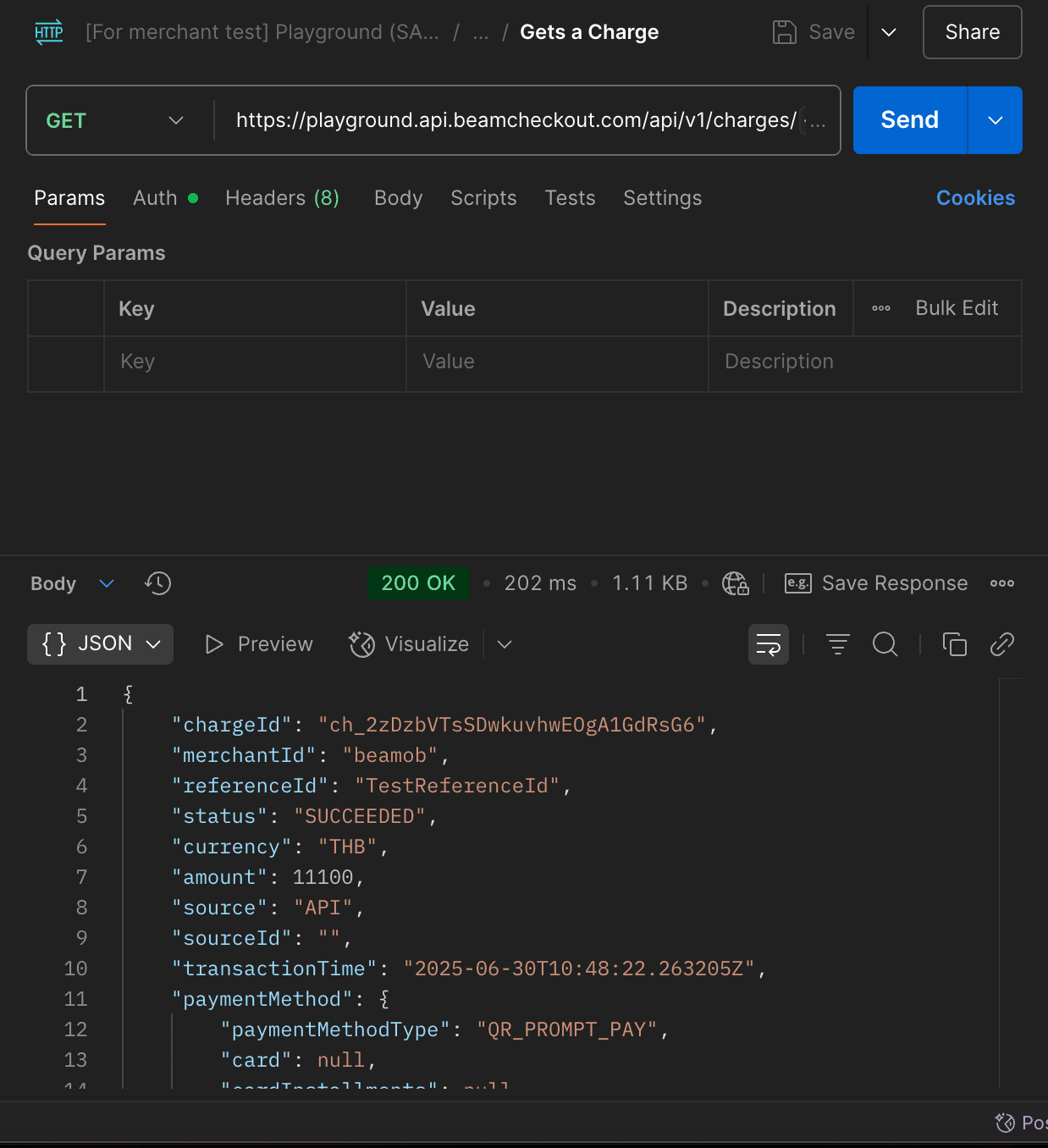Open the Scripts tab
This screenshot has height=1148, width=1048.
tap(483, 198)
